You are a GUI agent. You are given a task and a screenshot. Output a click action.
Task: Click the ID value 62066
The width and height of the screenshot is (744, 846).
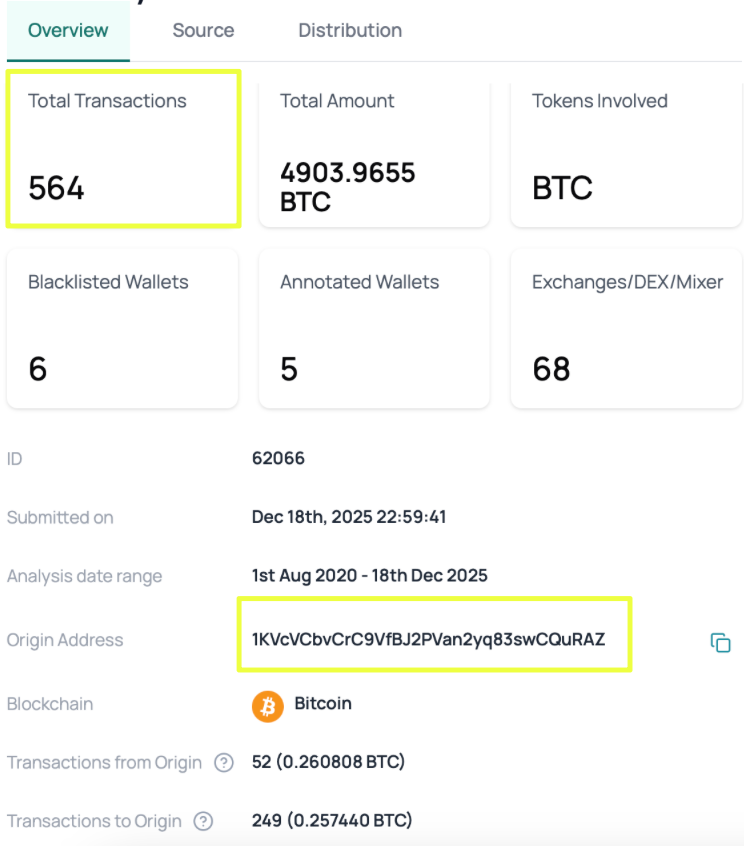pos(278,459)
